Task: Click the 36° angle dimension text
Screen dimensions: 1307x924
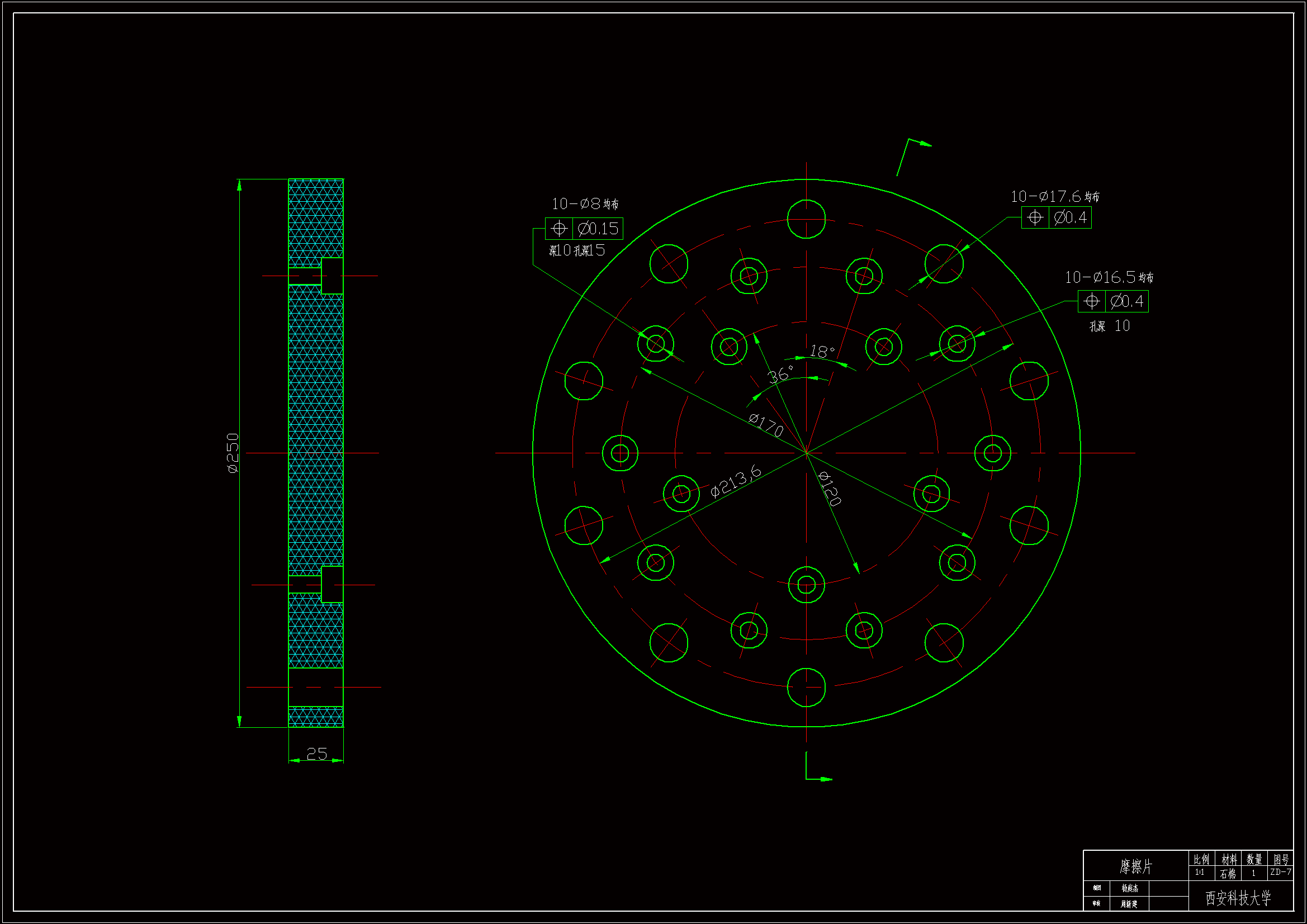Action: click(780, 375)
